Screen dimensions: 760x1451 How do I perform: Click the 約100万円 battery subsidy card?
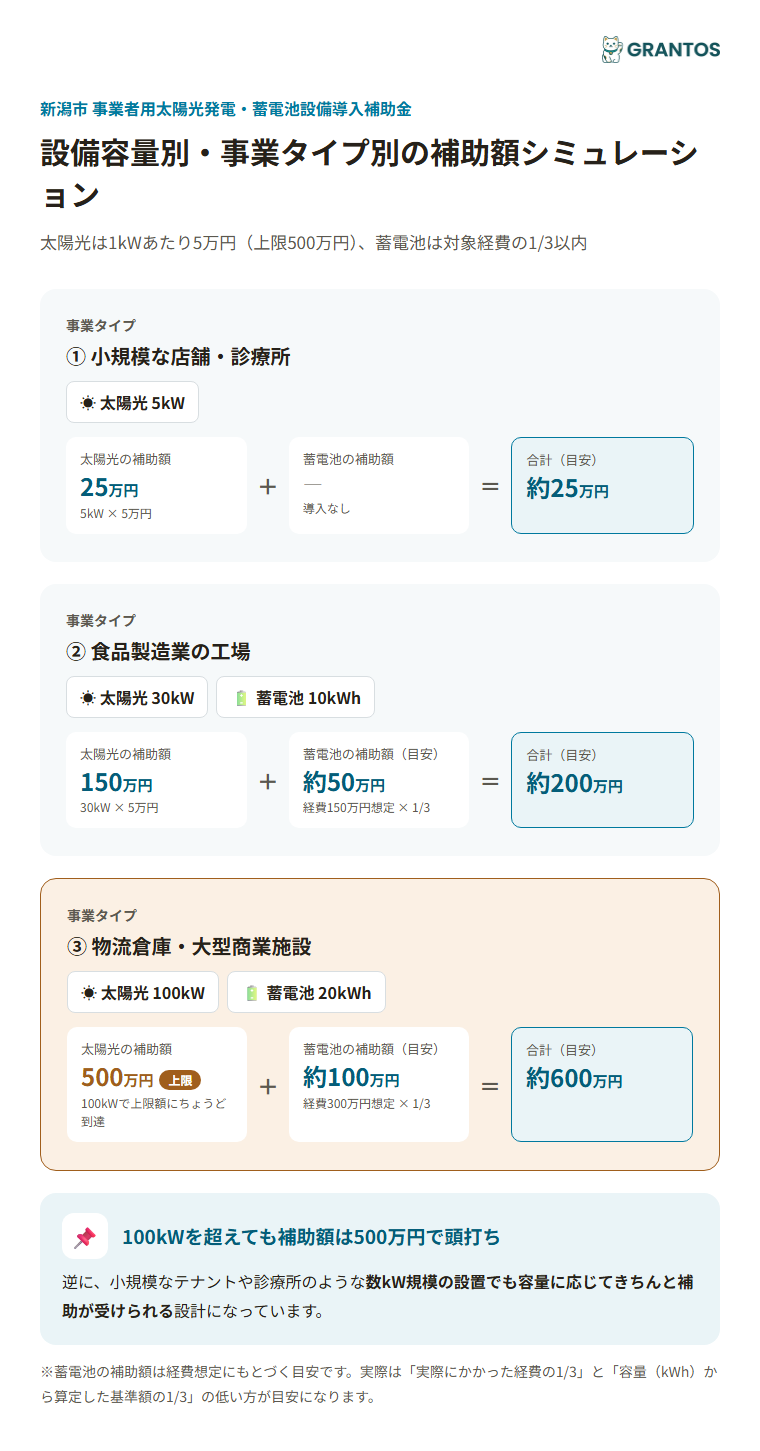(x=379, y=1085)
